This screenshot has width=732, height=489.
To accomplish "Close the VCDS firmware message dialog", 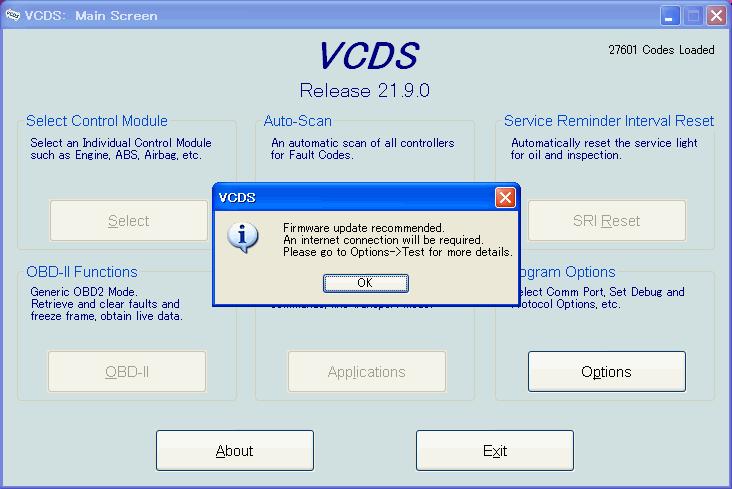I will click(x=505, y=198).
